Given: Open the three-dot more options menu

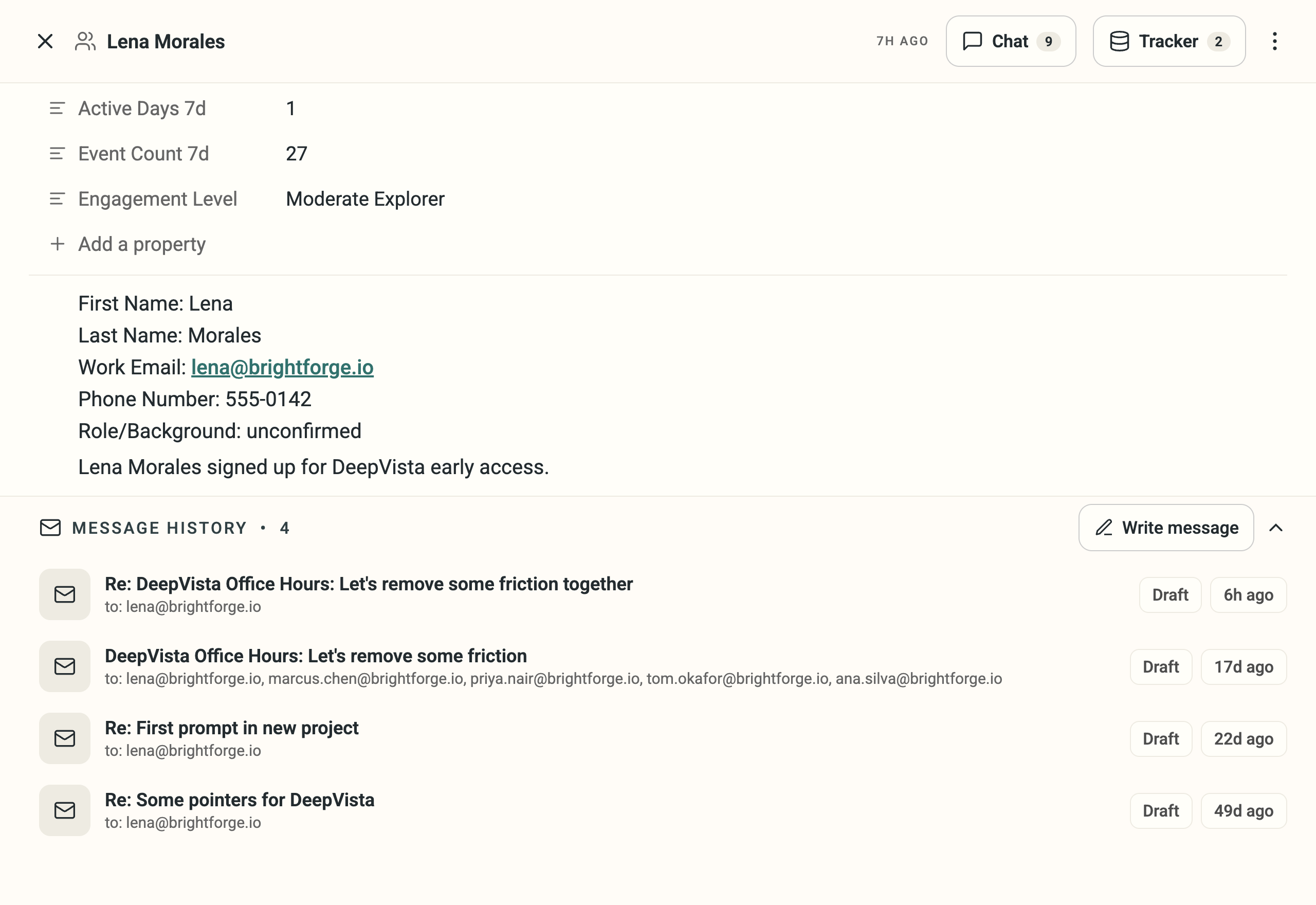Looking at the screenshot, I should click(1274, 42).
